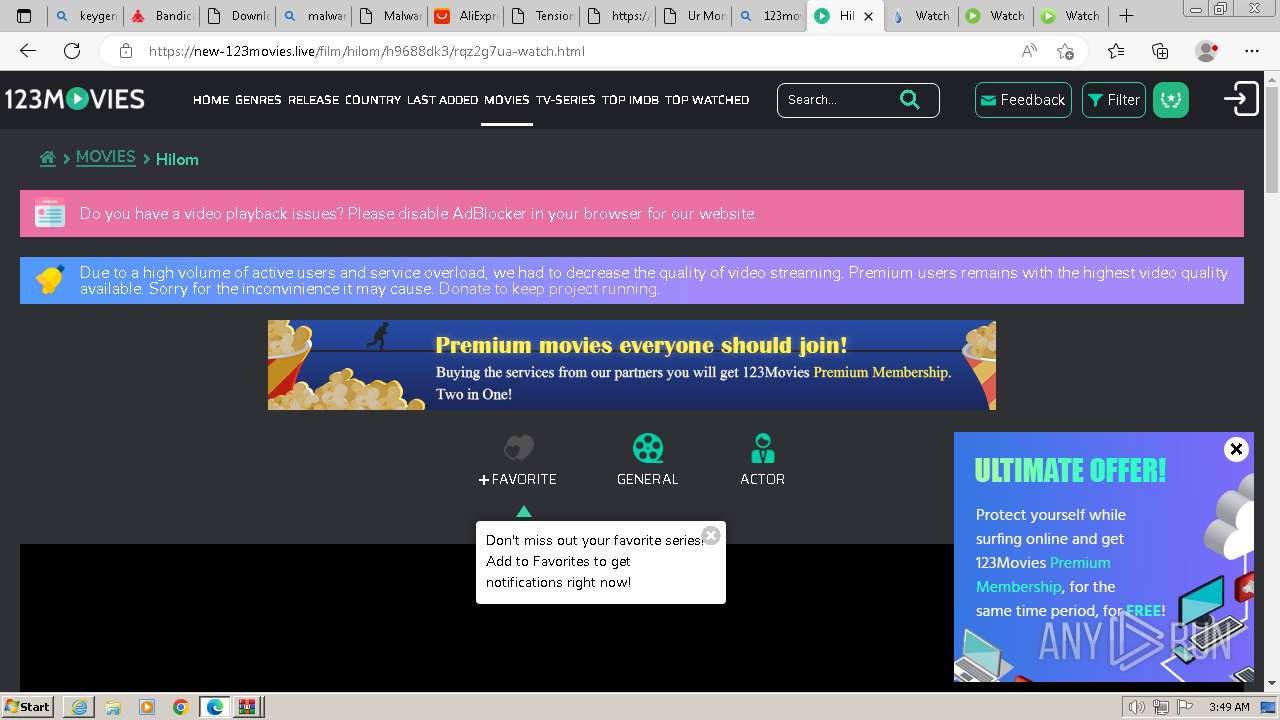This screenshot has height=720, width=1280.
Task: Open File Explorer from taskbar
Action: [113, 707]
